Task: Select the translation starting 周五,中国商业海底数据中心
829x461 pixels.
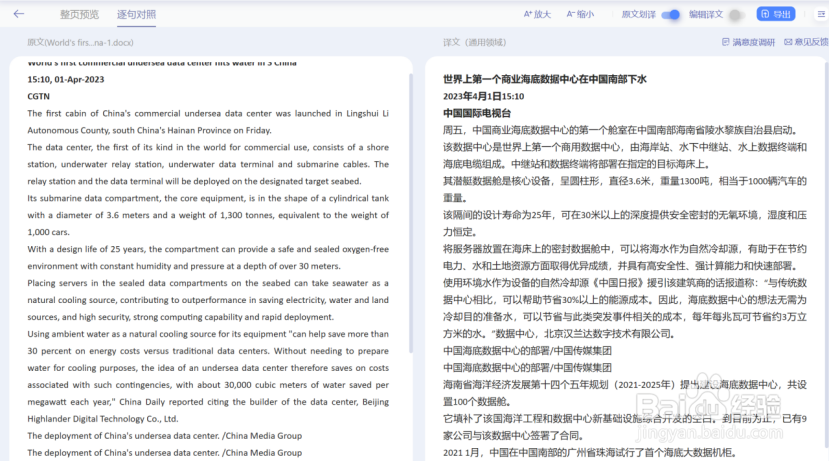Action: (x=620, y=130)
